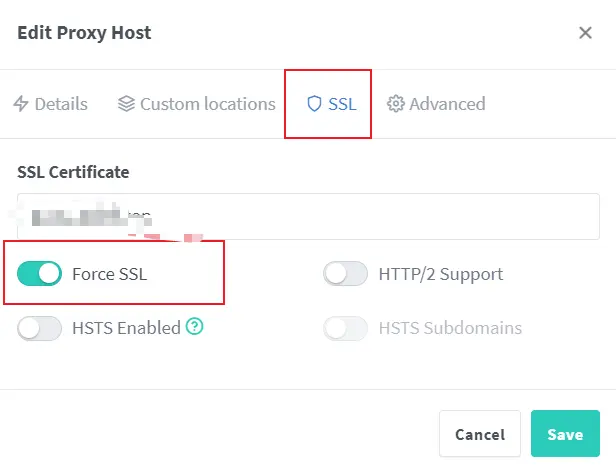The image size is (616, 473).
Task: Click the shield icon on SSL tab
Action: 314,104
